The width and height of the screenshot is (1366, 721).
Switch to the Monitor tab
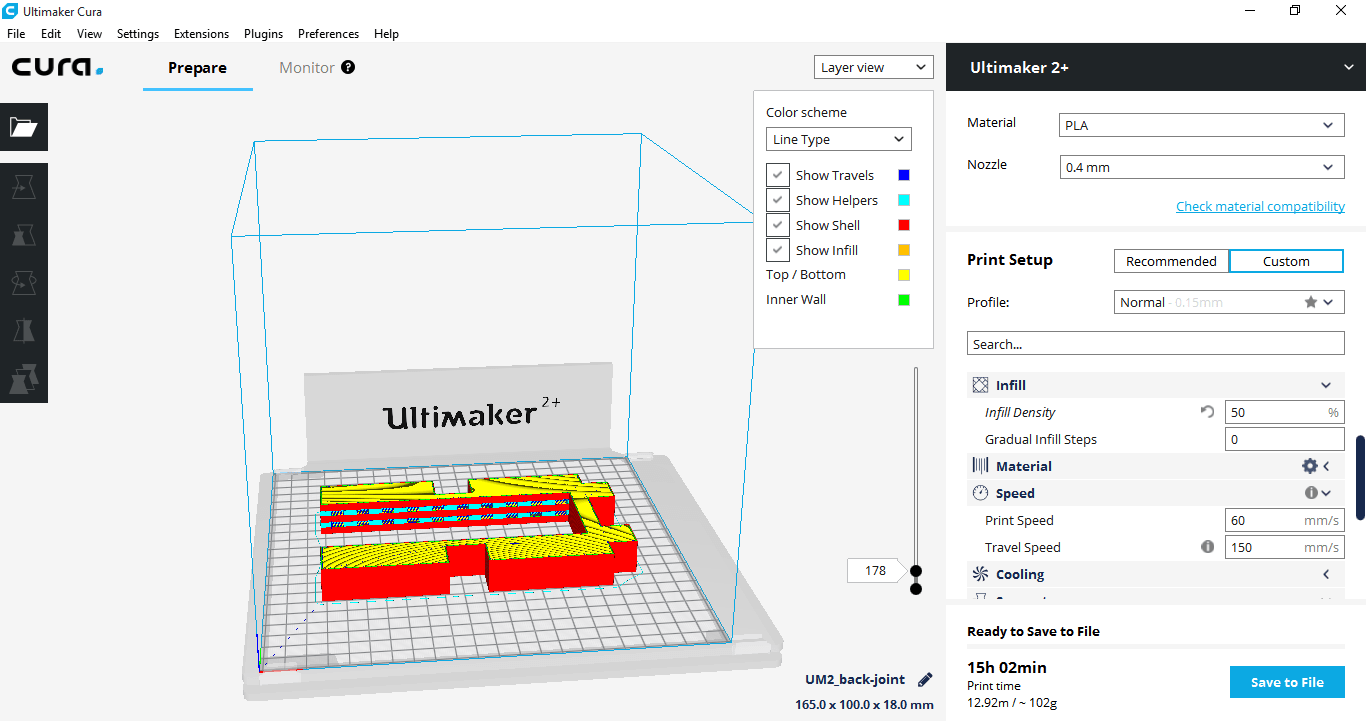[307, 68]
